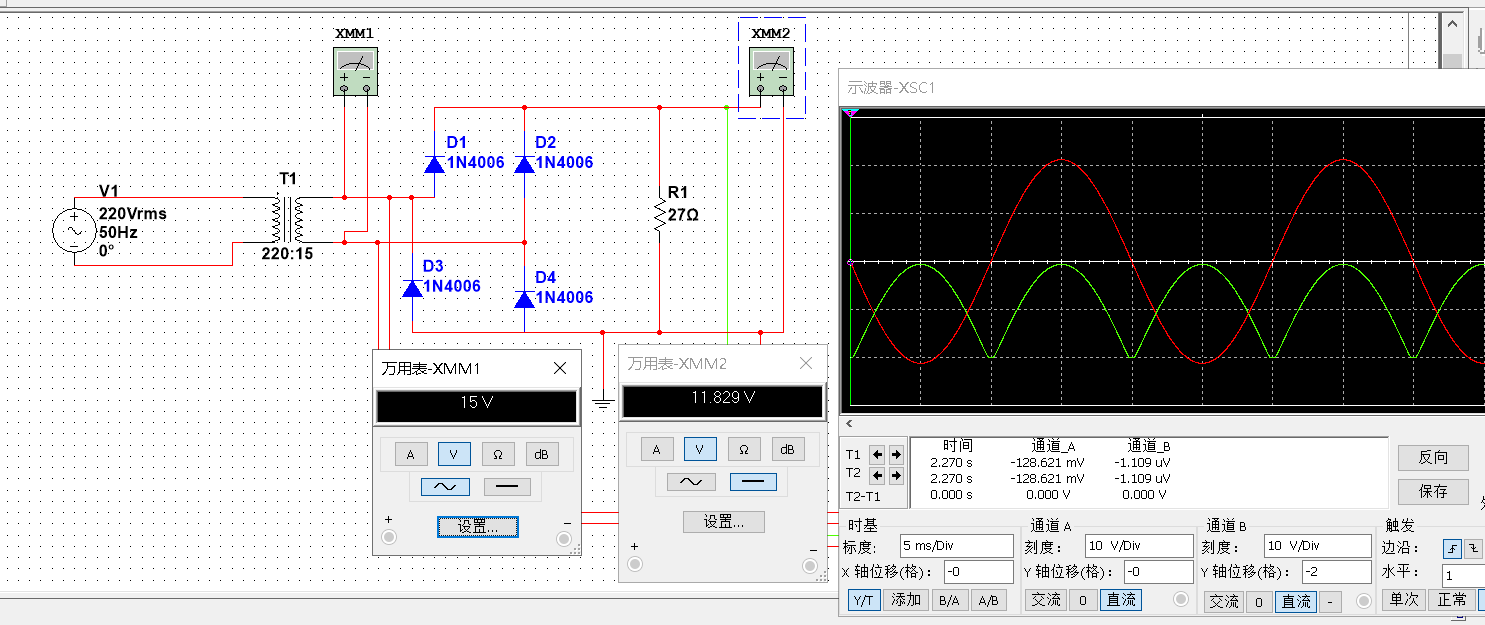1485x625 pixels.
Task: Choose falling edge trigger icon
Action: (x=1471, y=548)
